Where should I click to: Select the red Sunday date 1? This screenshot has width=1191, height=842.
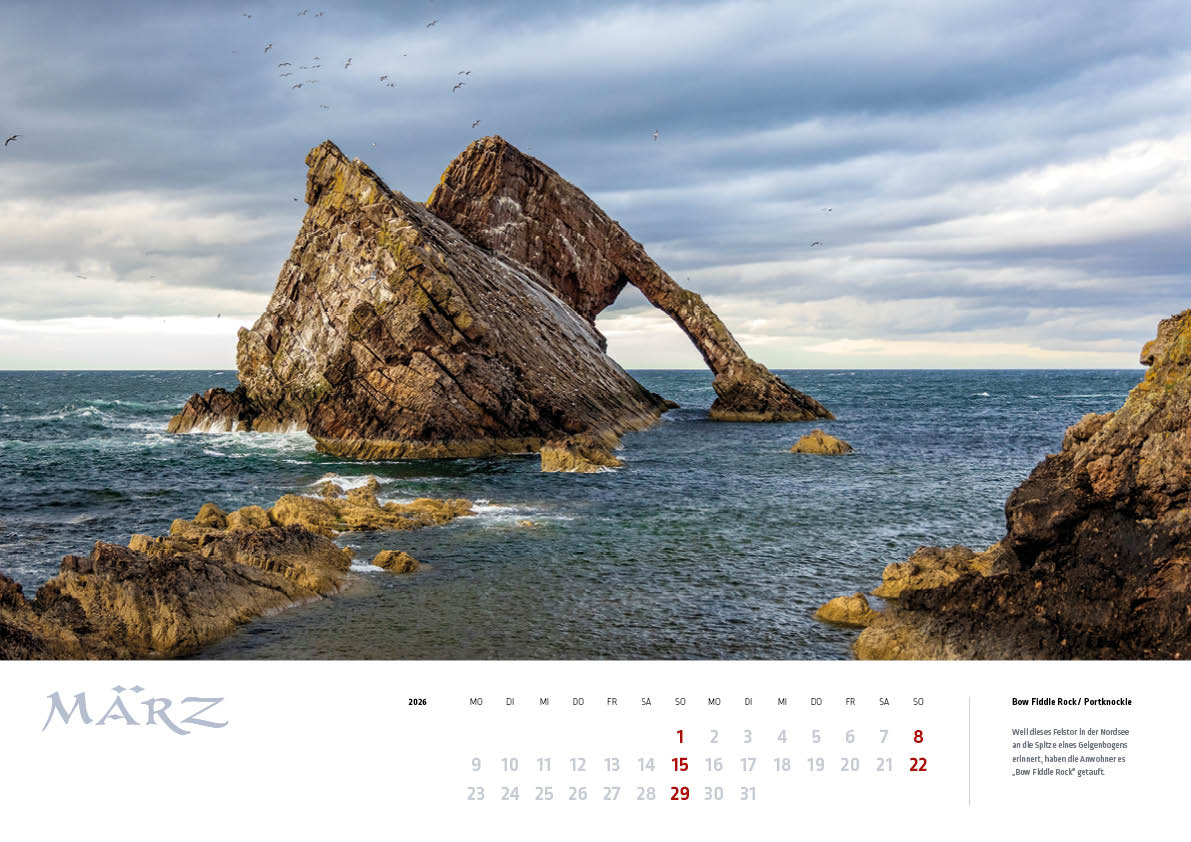pos(680,736)
